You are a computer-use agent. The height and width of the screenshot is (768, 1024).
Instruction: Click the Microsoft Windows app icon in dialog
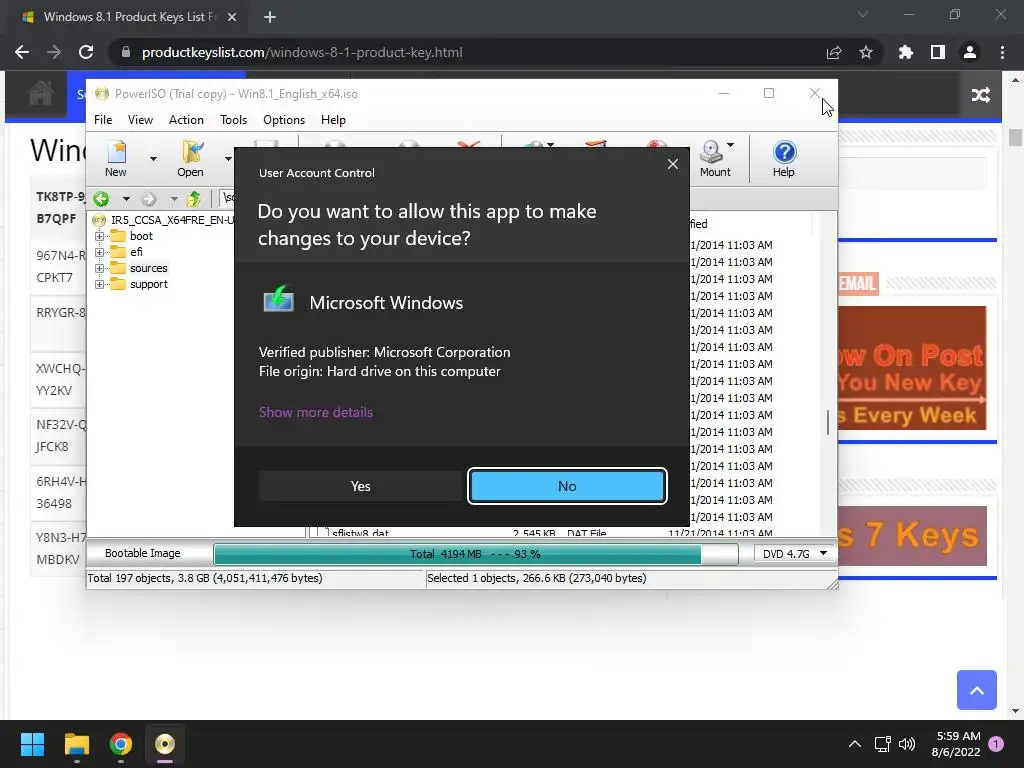coord(278,300)
